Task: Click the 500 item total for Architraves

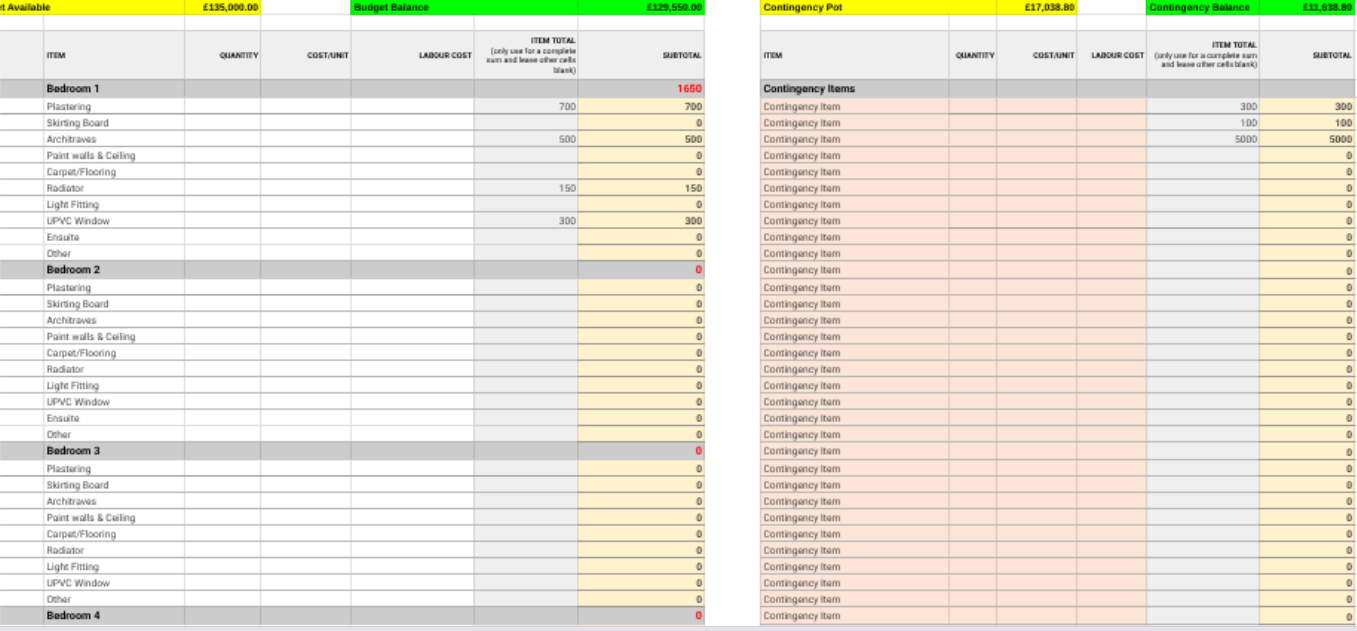Action: click(567, 139)
